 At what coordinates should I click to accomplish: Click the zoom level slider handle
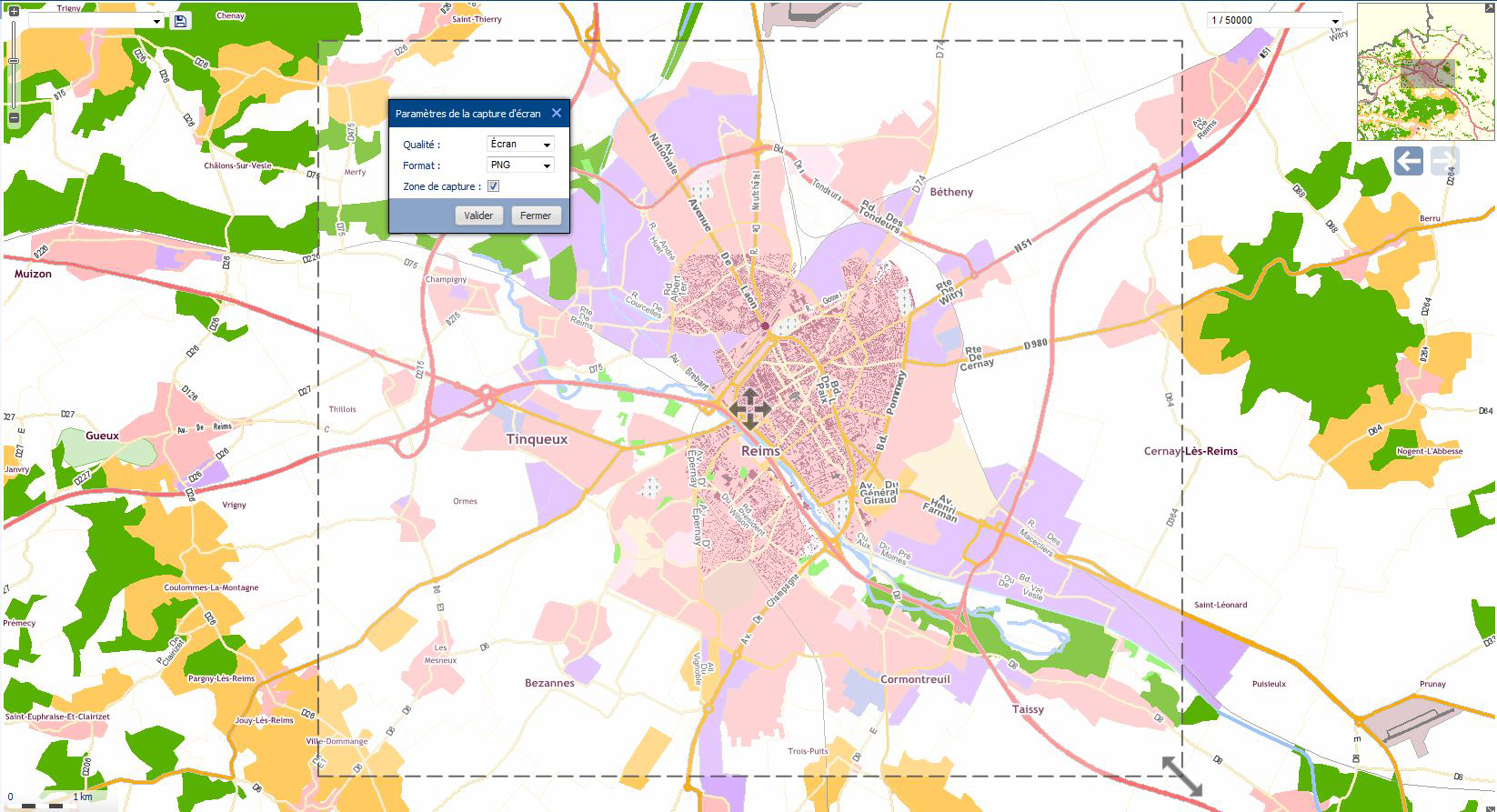click(14, 61)
